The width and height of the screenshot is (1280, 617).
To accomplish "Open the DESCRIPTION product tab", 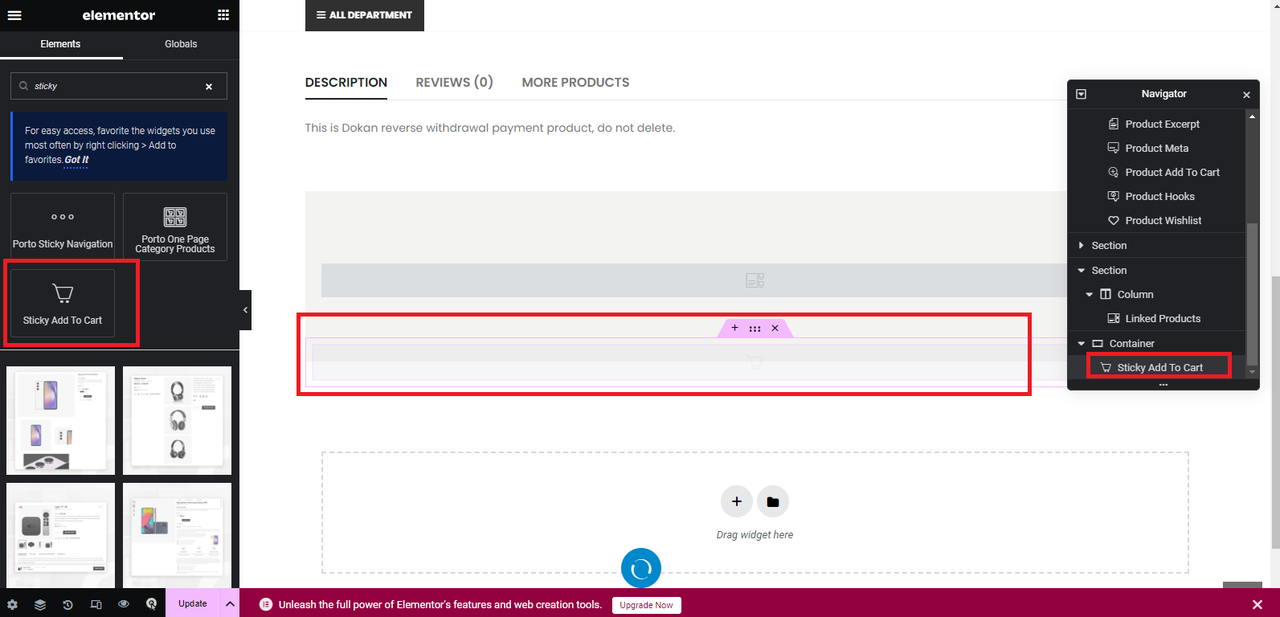I will click(x=346, y=82).
